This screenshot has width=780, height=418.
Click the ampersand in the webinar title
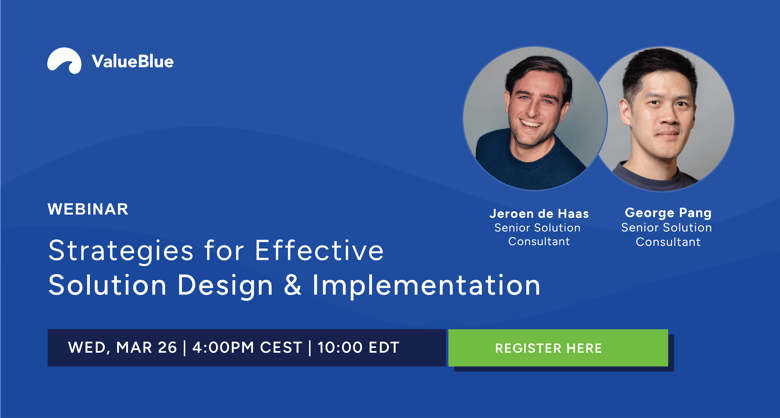tap(291, 285)
